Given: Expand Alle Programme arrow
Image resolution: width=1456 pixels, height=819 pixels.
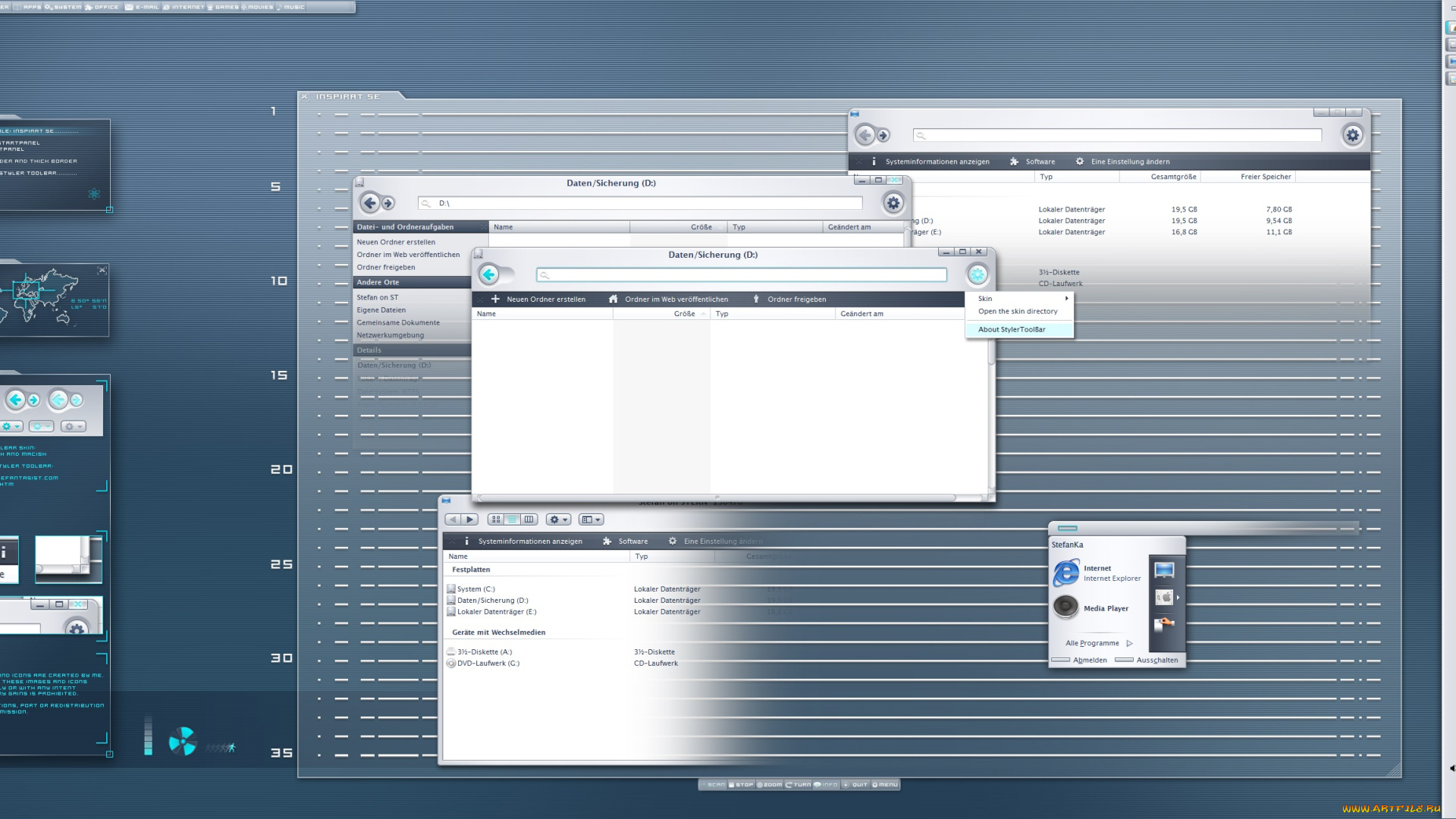Looking at the screenshot, I should 1129,643.
